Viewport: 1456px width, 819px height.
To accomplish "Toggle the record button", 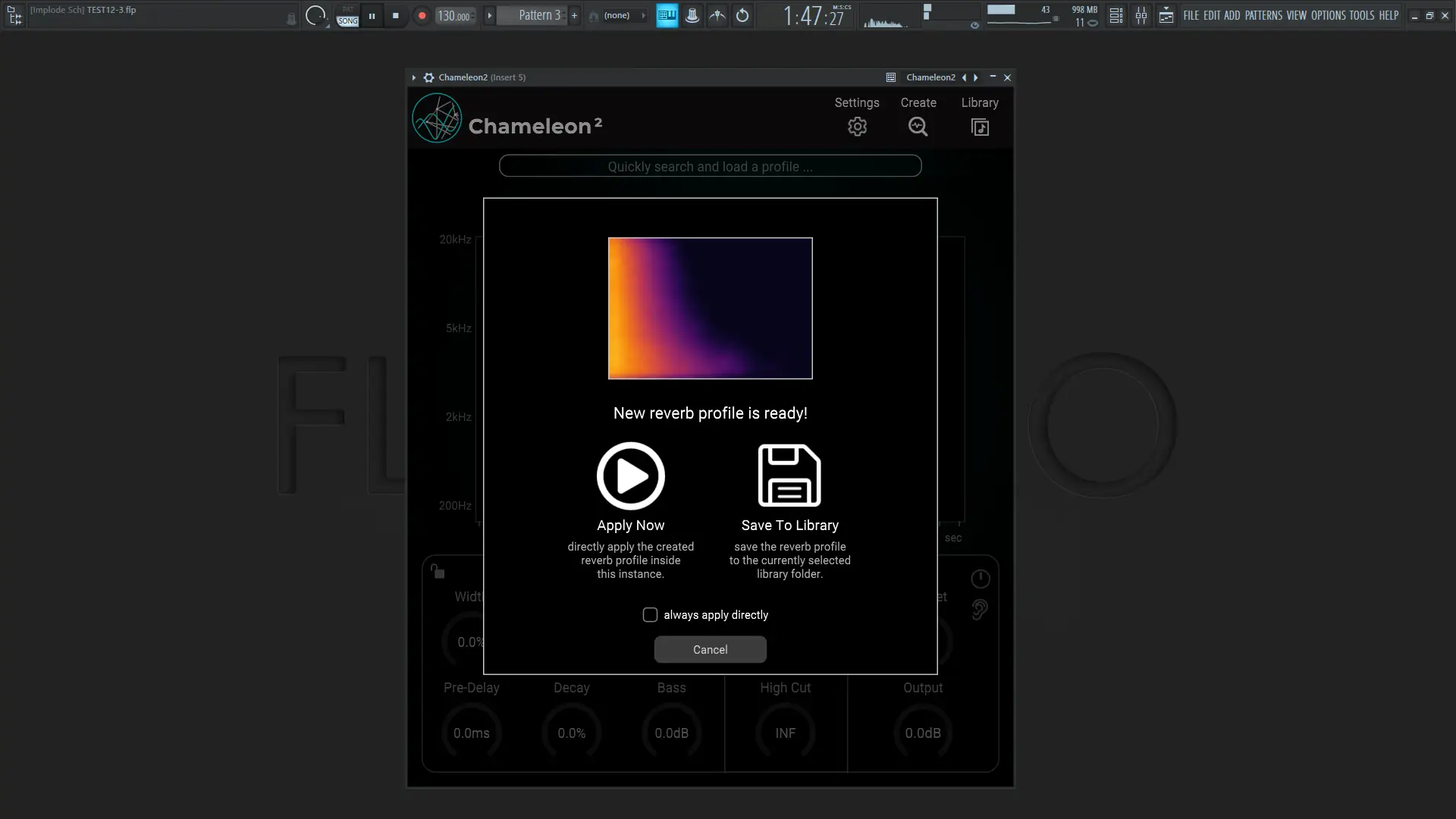I will pyautogui.click(x=422, y=15).
